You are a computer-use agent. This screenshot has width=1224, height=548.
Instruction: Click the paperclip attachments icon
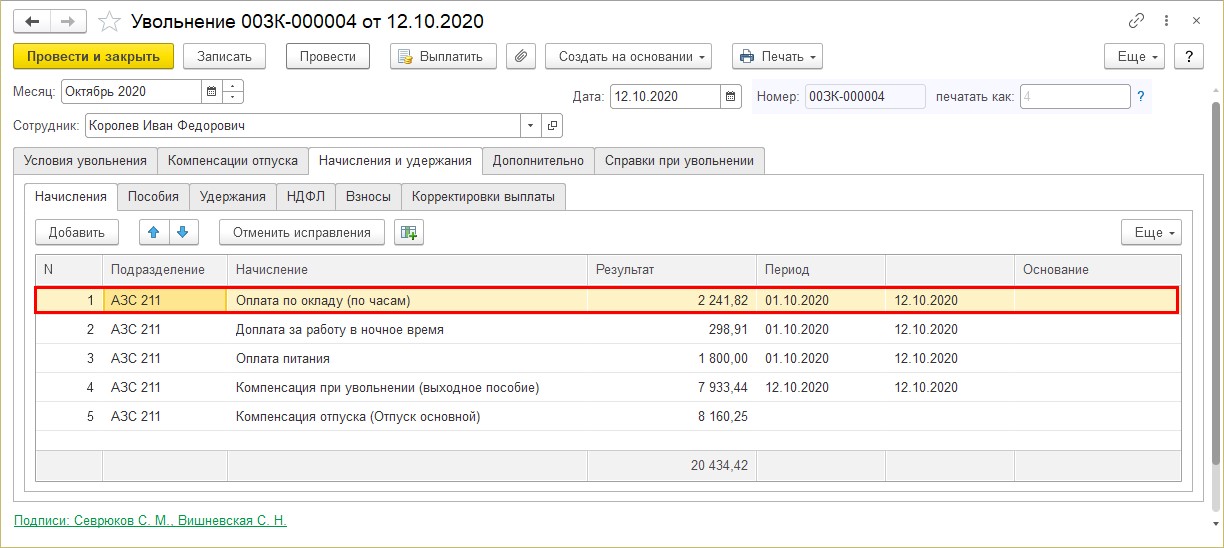click(x=520, y=56)
